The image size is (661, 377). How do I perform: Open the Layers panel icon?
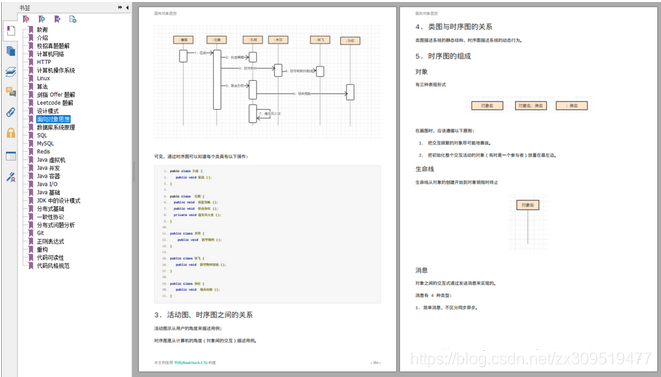pos(11,72)
